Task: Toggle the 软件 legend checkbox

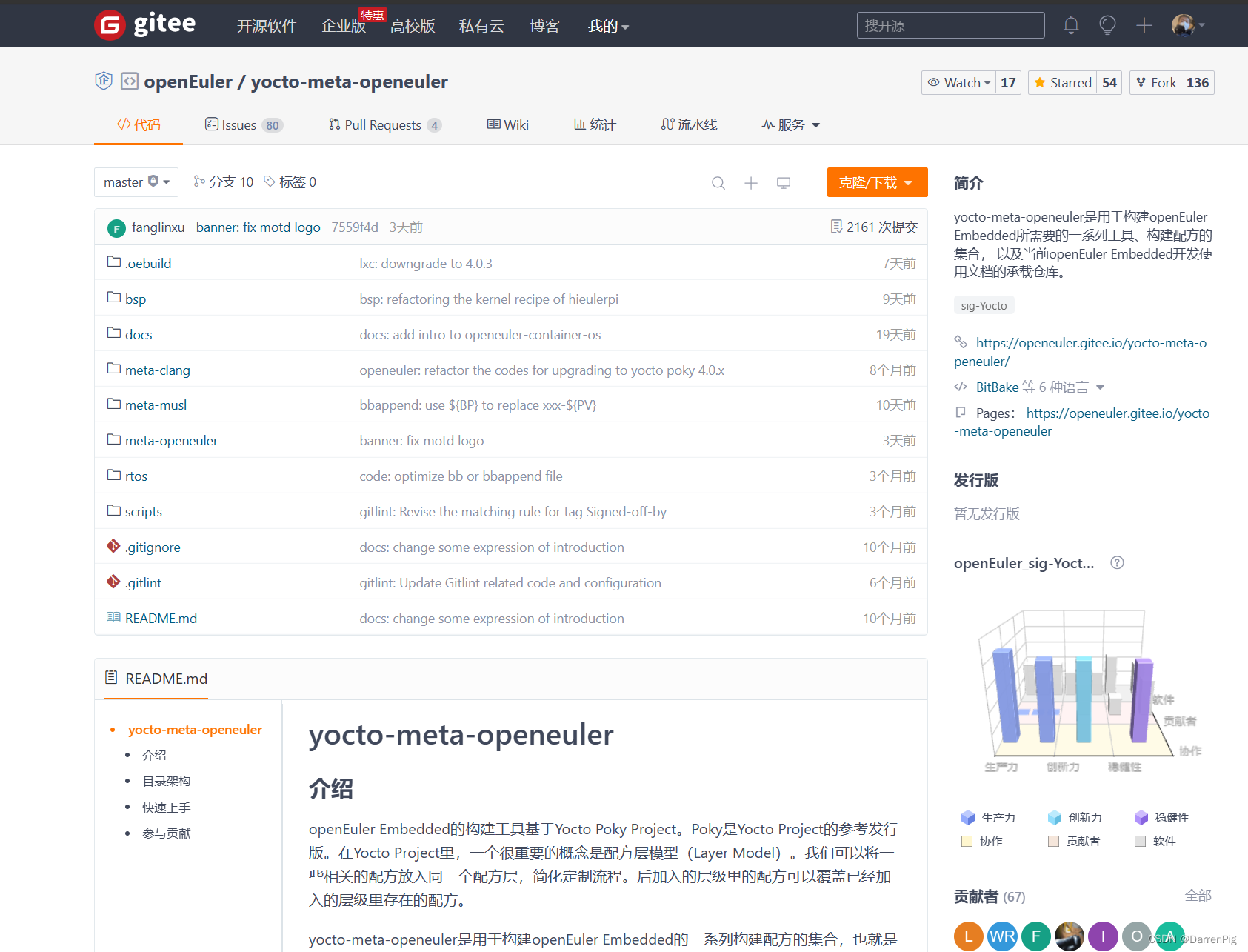Action: click(1140, 841)
